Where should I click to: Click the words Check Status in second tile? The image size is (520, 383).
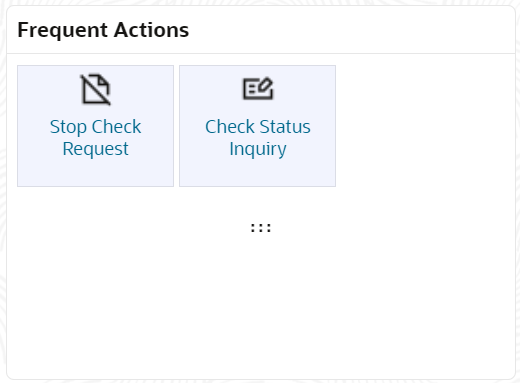coord(258,127)
